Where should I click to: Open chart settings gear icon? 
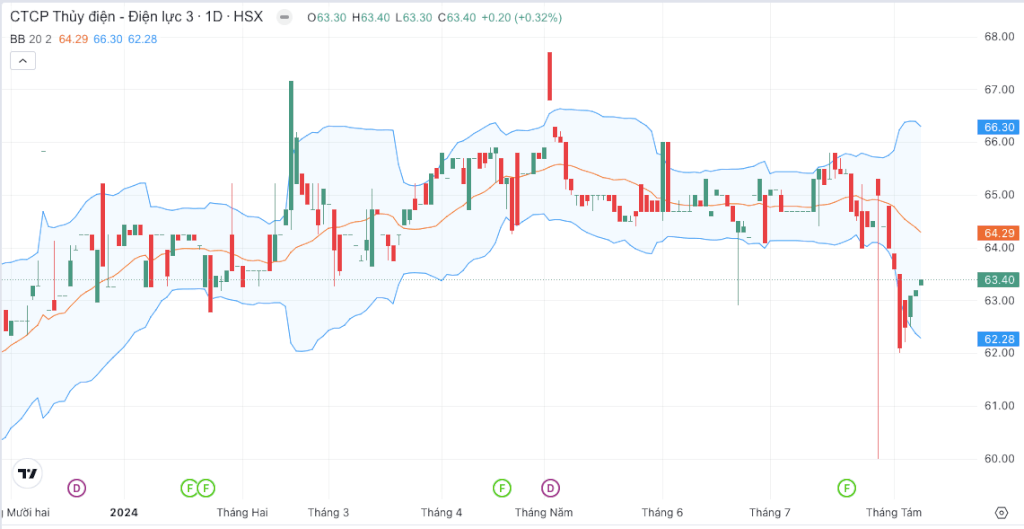pyautogui.click(x=1002, y=512)
